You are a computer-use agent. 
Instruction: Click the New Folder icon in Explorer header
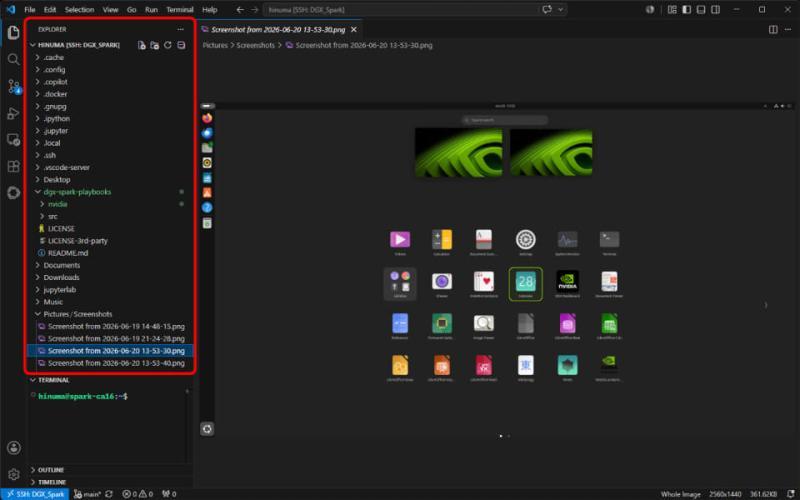click(x=155, y=45)
